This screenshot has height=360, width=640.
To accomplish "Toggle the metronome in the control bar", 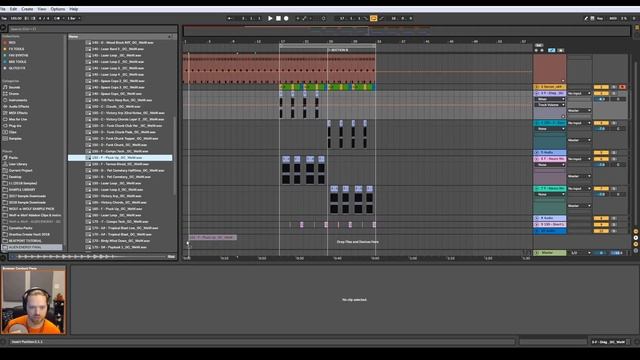I will 58,18.
